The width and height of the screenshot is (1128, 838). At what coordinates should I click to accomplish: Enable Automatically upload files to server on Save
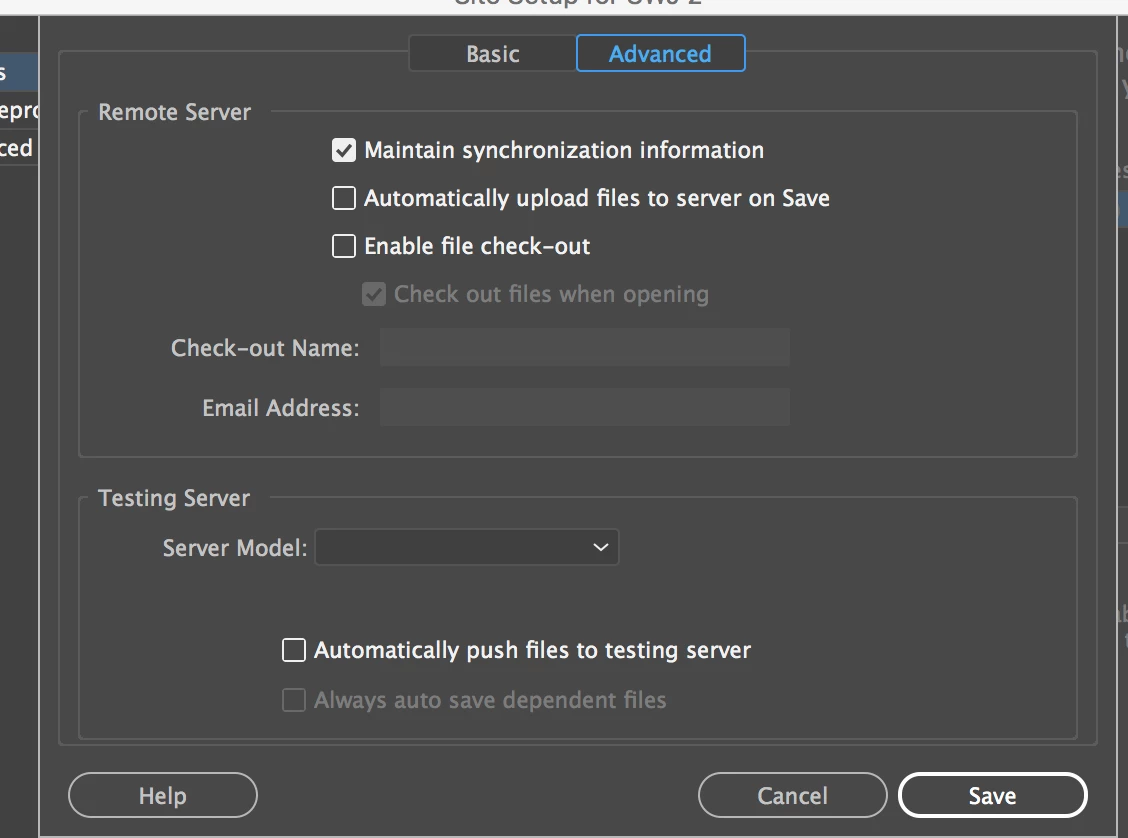pyautogui.click(x=344, y=198)
